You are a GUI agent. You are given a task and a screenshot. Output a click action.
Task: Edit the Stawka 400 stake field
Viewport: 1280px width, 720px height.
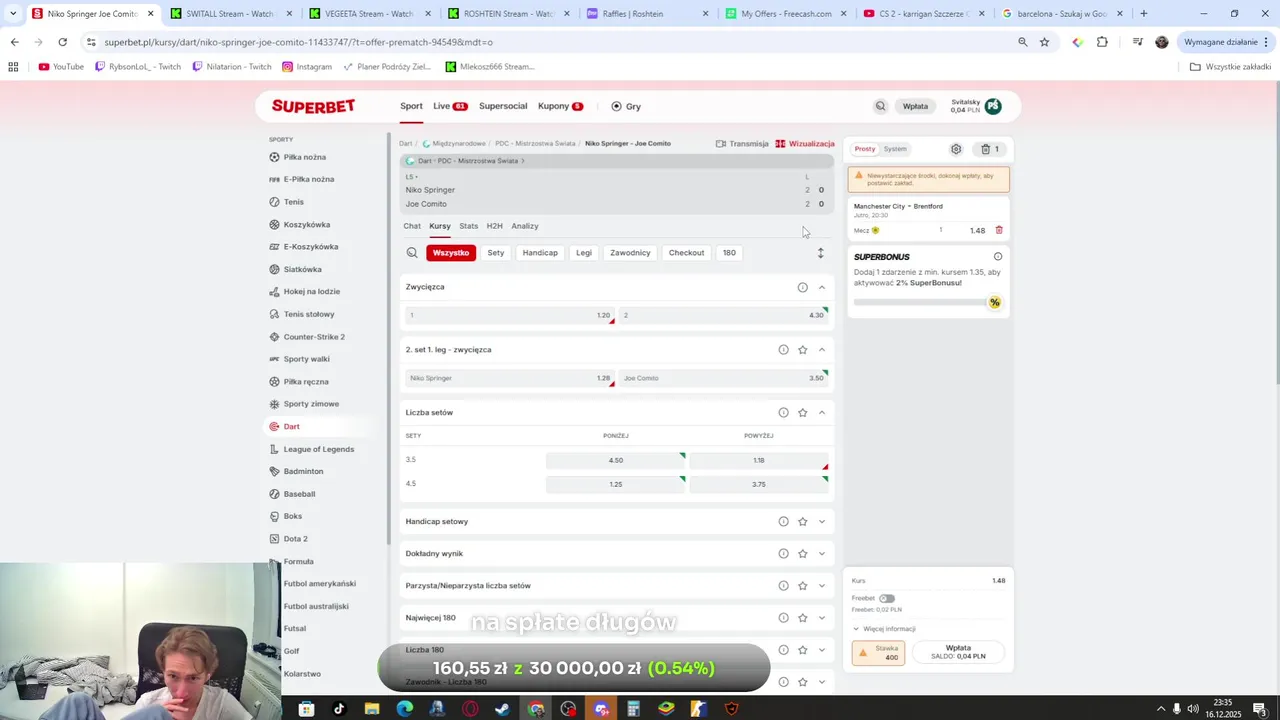click(879, 652)
